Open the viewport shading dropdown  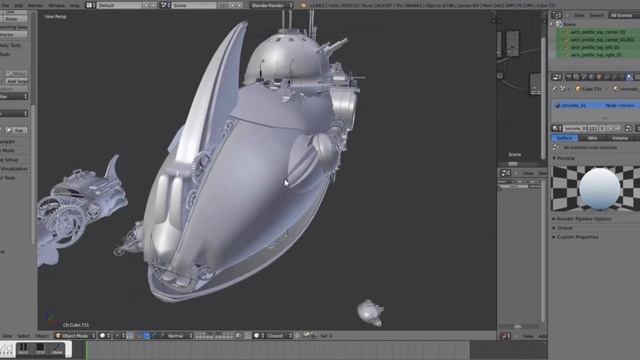[x=105, y=336]
